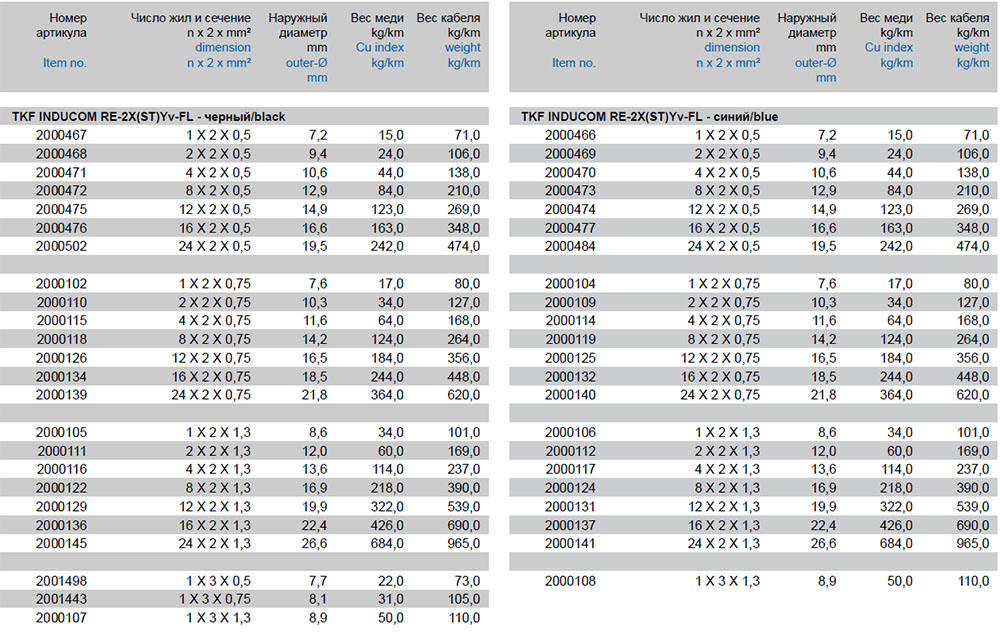This screenshot has height=633, width=1000.
Task: Click item number 2000109
Action: pos(570,302)
